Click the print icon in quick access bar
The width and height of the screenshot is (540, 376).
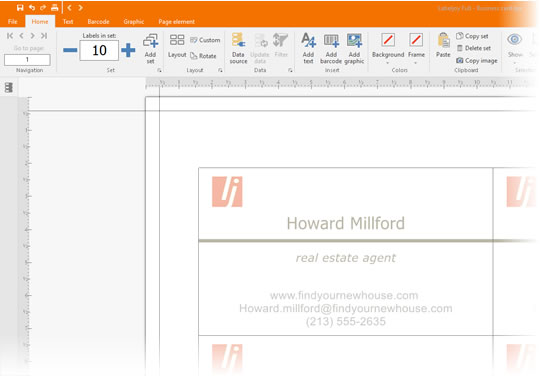54,8
